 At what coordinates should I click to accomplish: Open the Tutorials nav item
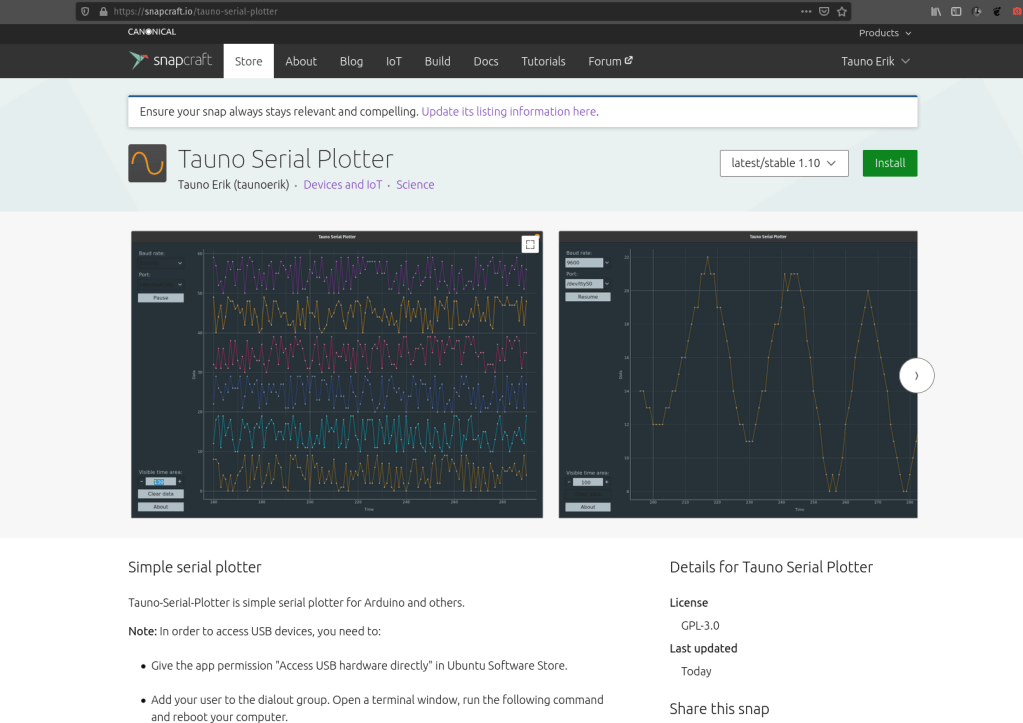[543, 61]
